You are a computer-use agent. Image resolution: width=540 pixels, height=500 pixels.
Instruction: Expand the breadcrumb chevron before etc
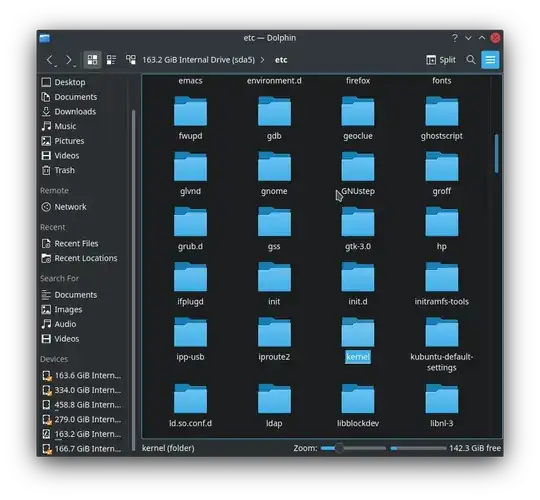(263, 60)
